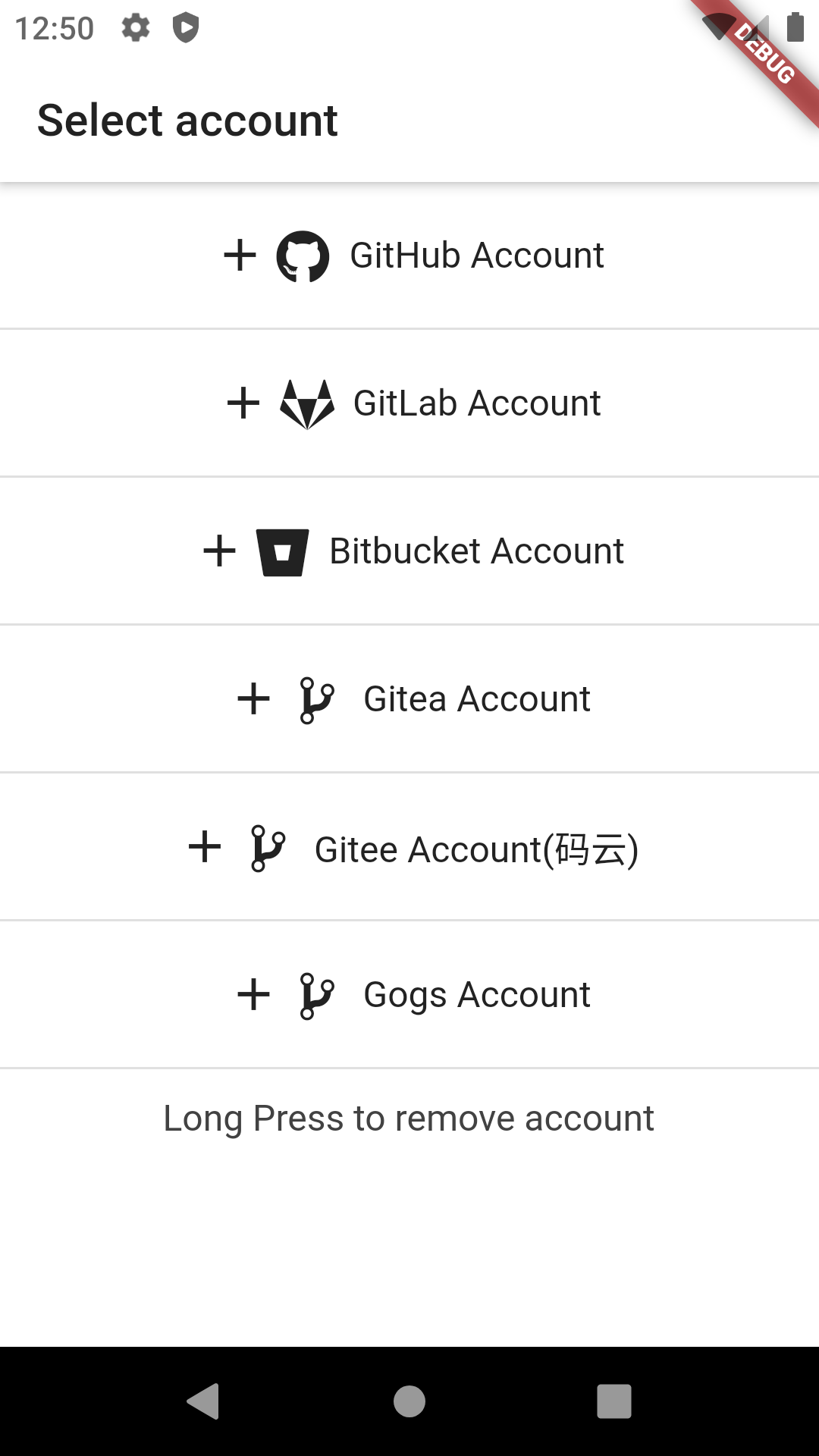Tap the plus icon beside GitHub Account
This screenshot has height=1456, width=819.
pyautogui.click(x=240, y=256)
